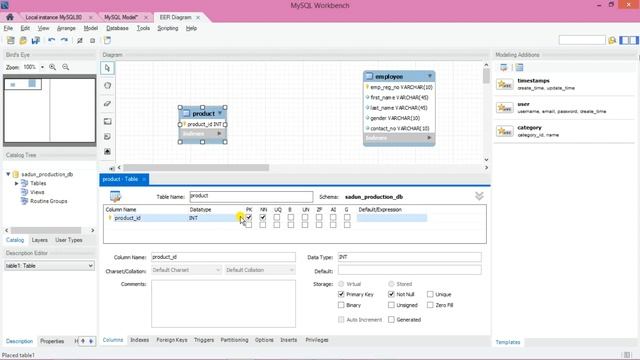The width and height of the screenshot is (640, 360).
Task: Redo action toolbar icon
Action: click(64, 40)
